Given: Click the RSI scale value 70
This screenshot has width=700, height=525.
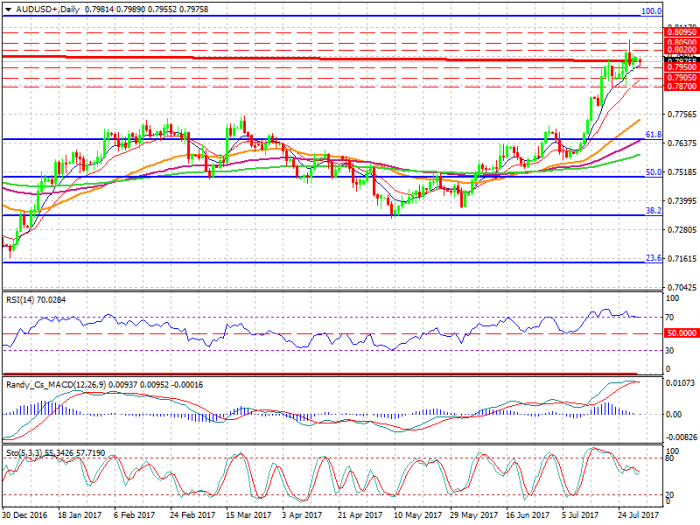Looking at the screenshot, I should coord(670,317).
